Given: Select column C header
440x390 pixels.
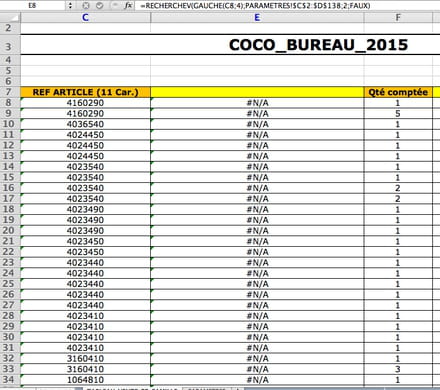Looking at the screenshot, I should tap(85, 17).
